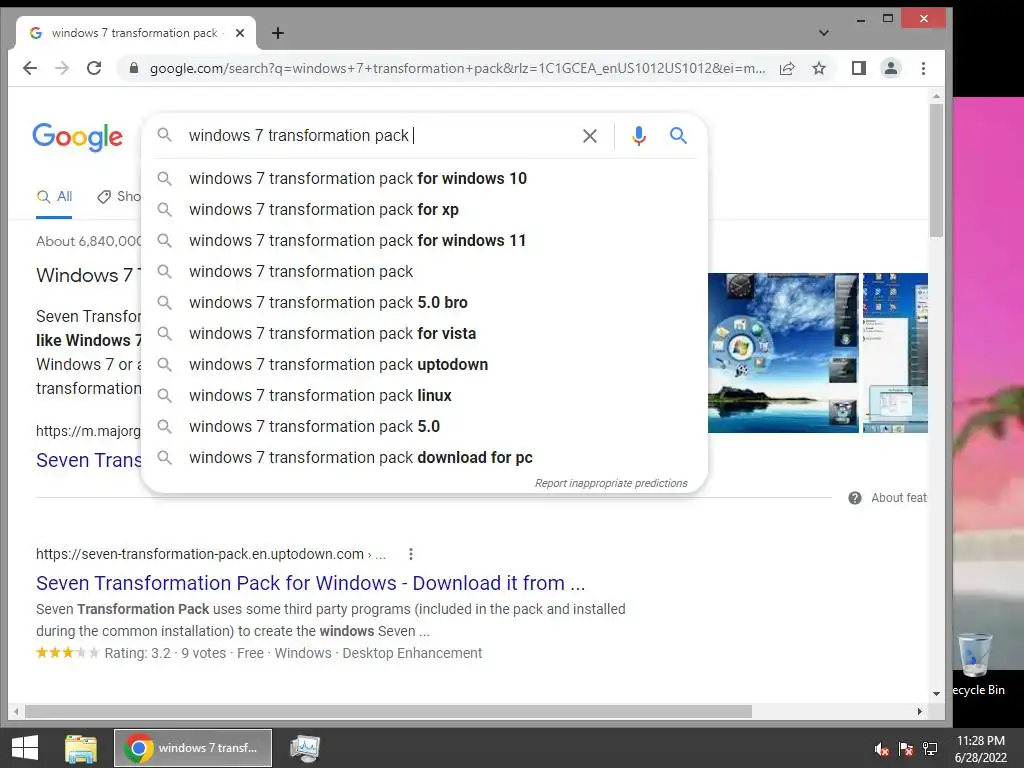Click the scroll up arrow
The image size is (1024, 768).
pos(936,96)
